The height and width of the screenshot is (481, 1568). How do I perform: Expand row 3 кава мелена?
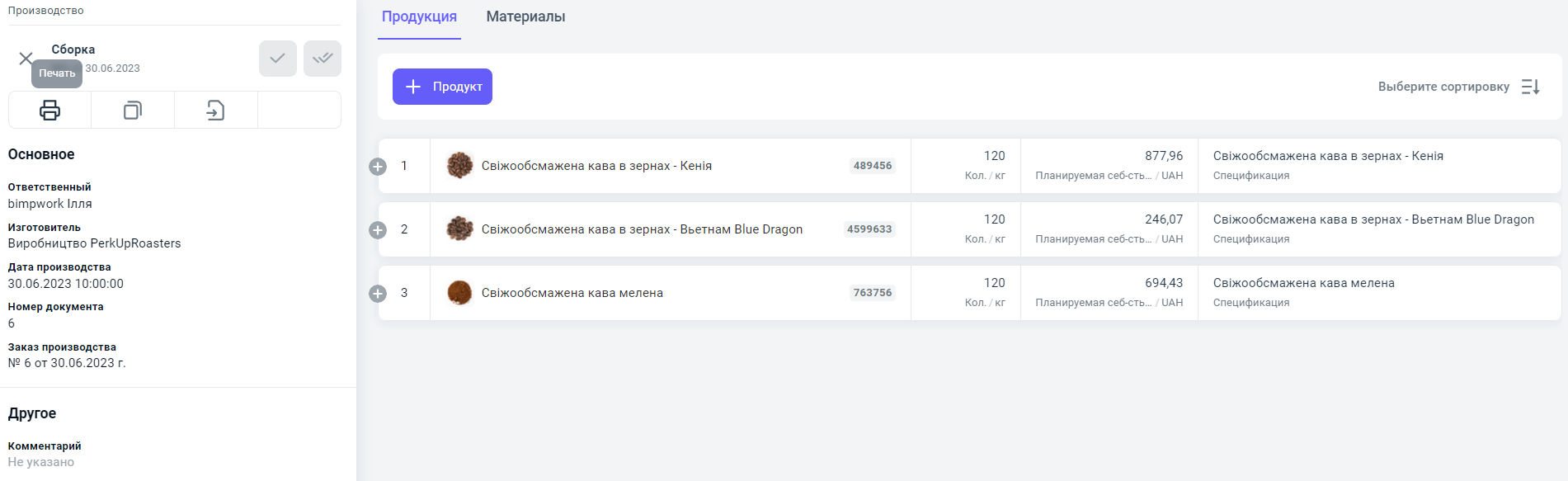(x=378, y=294)
